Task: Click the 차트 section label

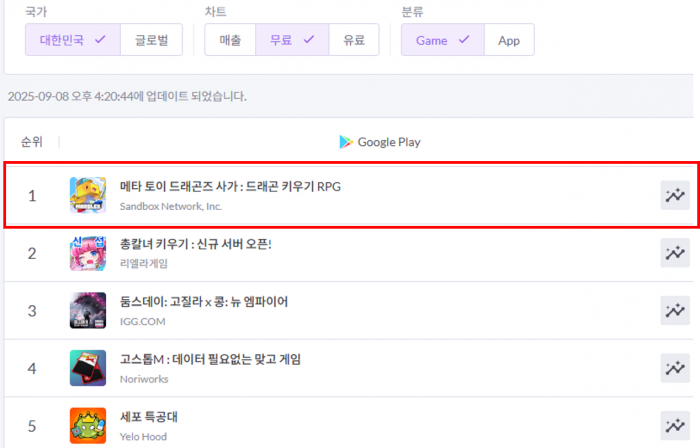Action: [216, 11]
